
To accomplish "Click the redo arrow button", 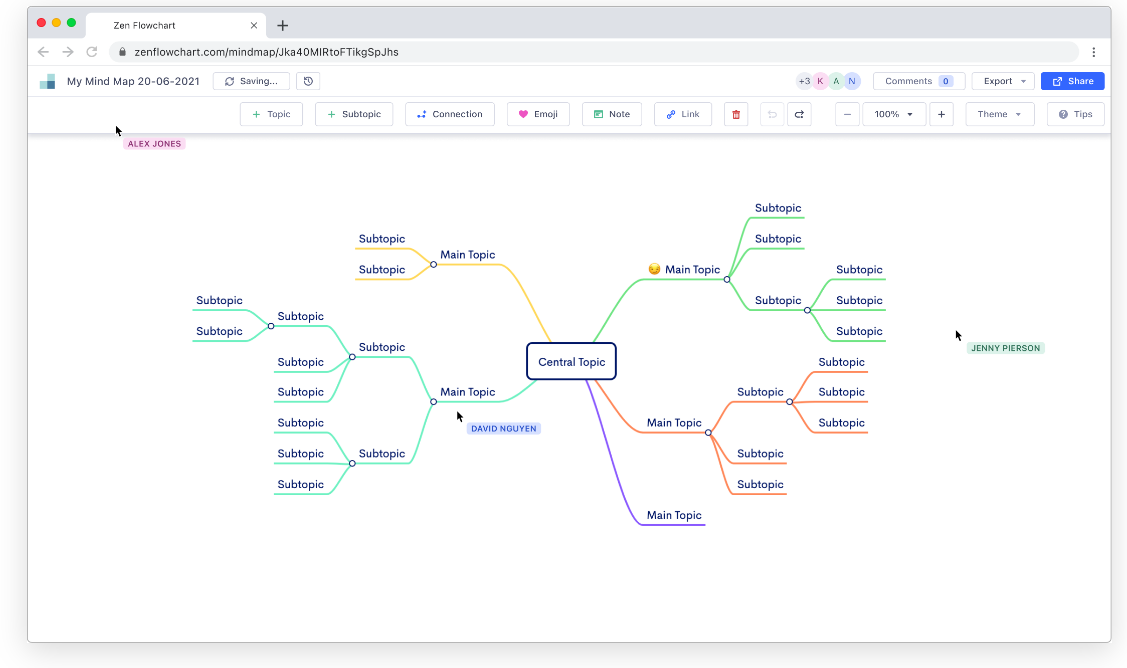I will (799, 114).
